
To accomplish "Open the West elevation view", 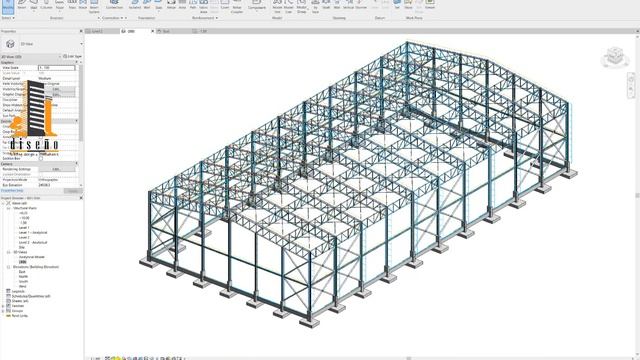I will 22,287.
